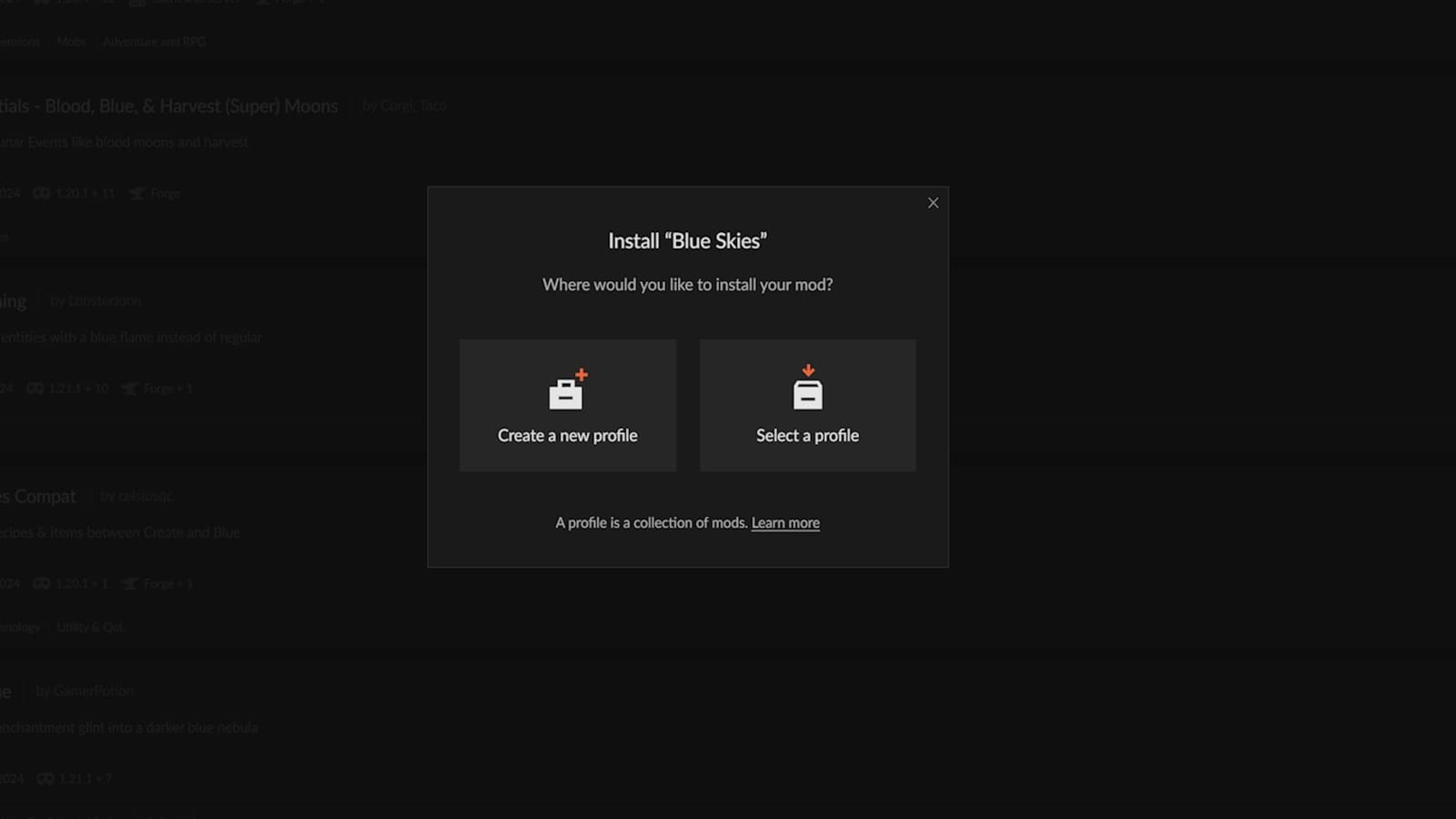Open the Blood, Blue, & Harvest Moons mod
The image size is (1456, 819).
(168, 106)
